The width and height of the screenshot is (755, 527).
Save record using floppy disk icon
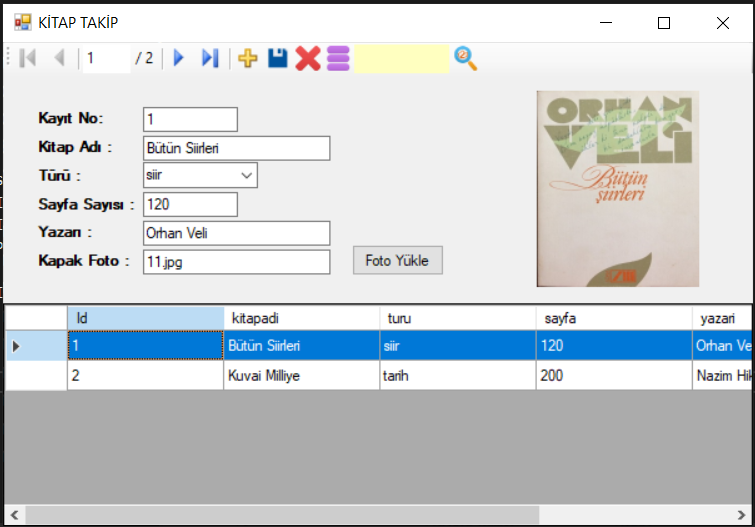point(277,58)
